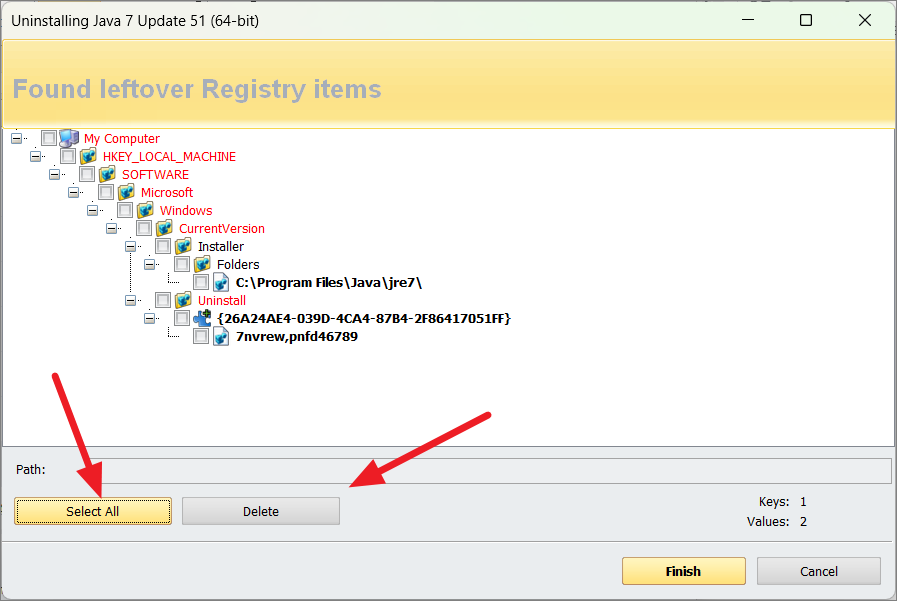Click the 7nvrew,pnfd46789 value icon

pyautogui.click(x=221, y=336)
